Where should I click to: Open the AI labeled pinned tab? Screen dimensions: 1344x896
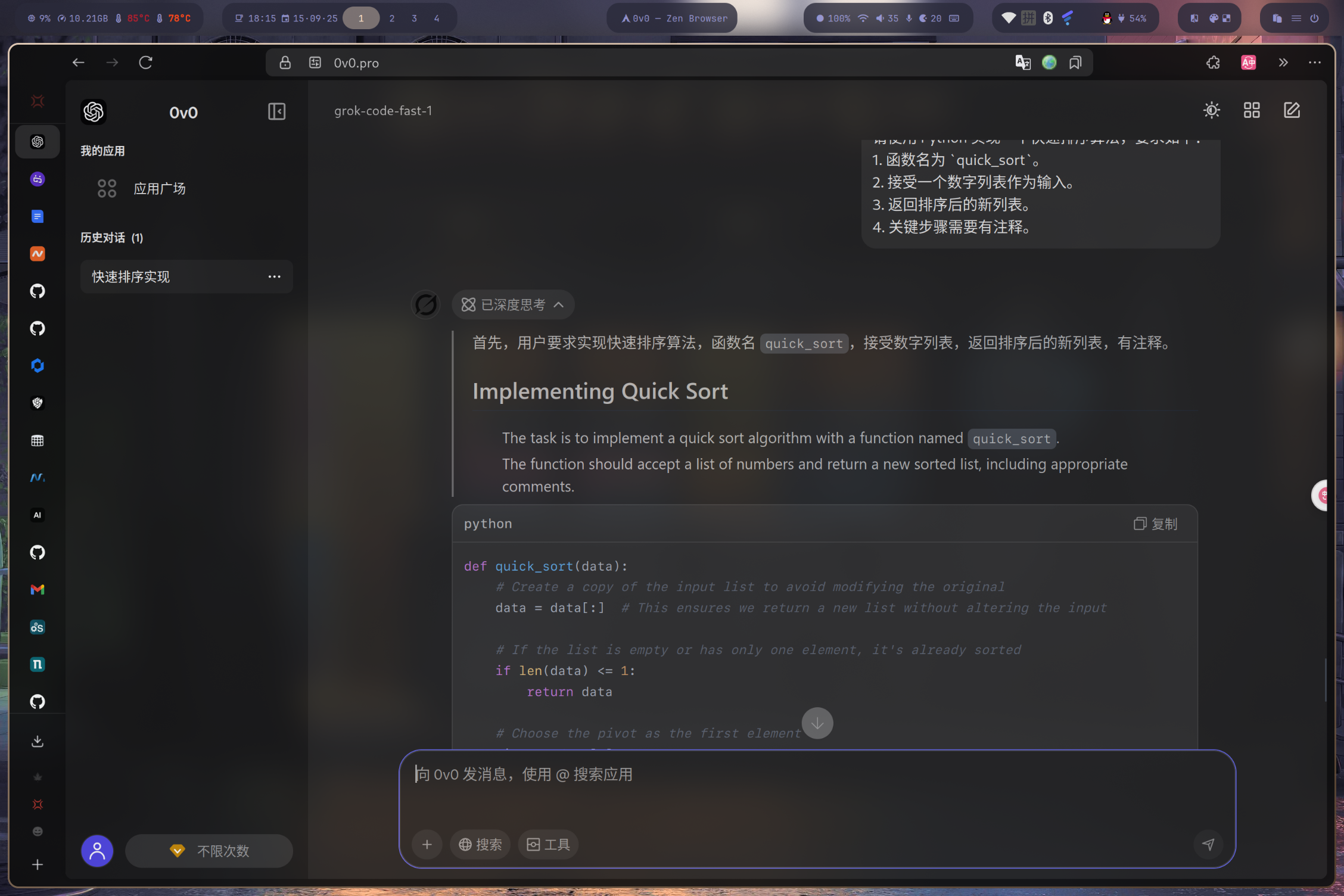click(x=38, y=515)
